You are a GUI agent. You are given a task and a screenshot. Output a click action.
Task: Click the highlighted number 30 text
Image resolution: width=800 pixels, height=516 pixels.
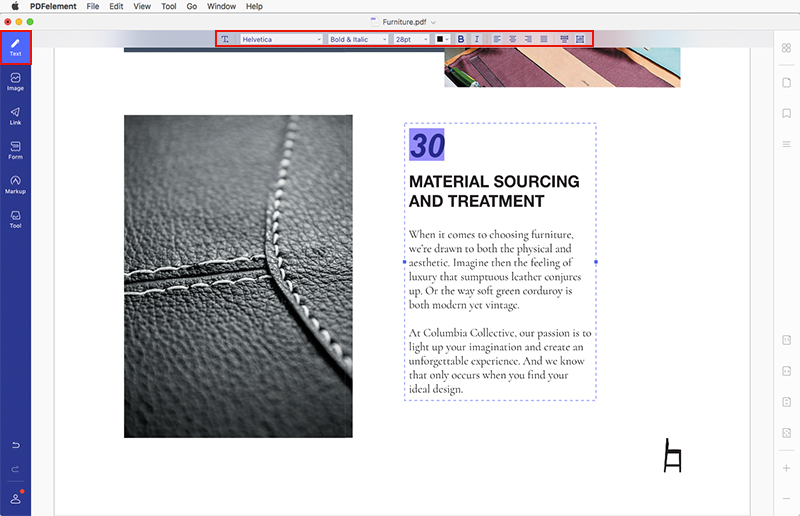click(427, 145)
